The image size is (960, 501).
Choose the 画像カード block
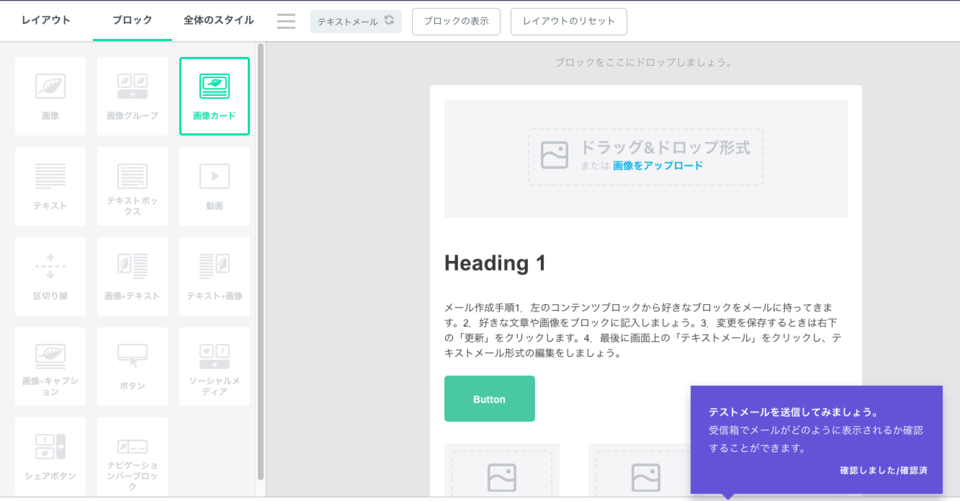214,96
